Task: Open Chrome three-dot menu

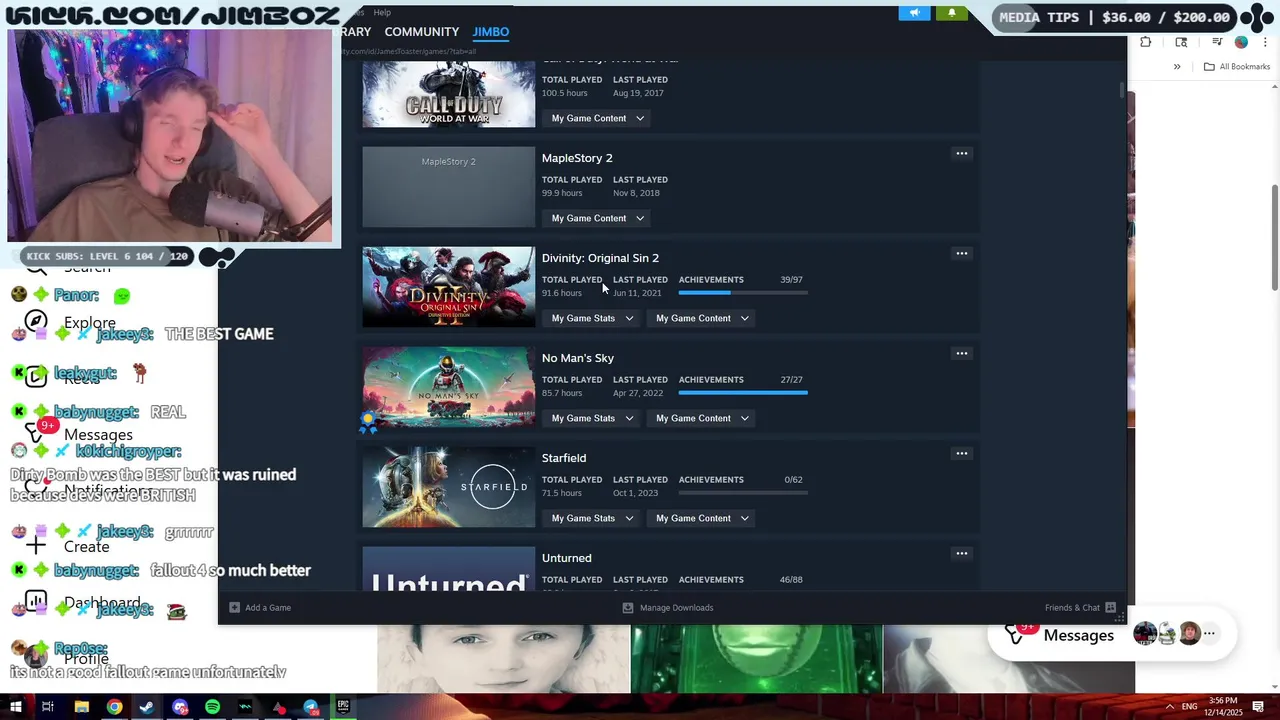Action: (x=1265, y=42)
